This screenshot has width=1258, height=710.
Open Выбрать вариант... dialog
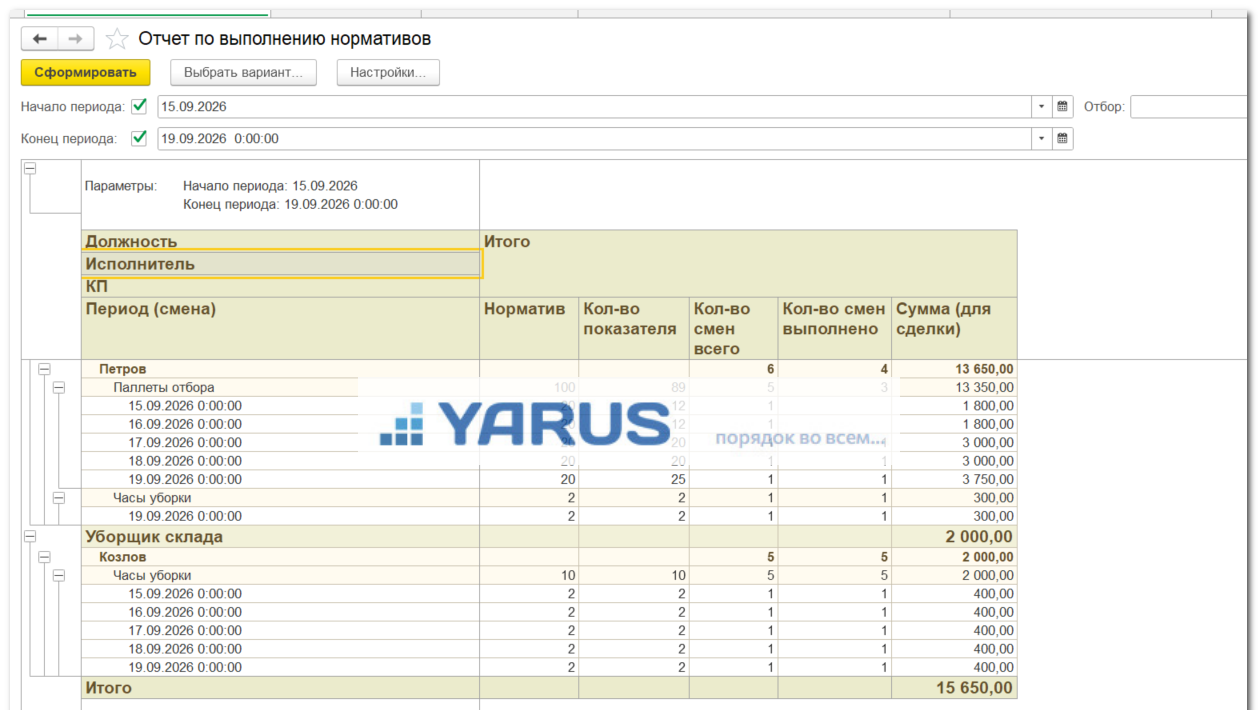click(243, 73)
